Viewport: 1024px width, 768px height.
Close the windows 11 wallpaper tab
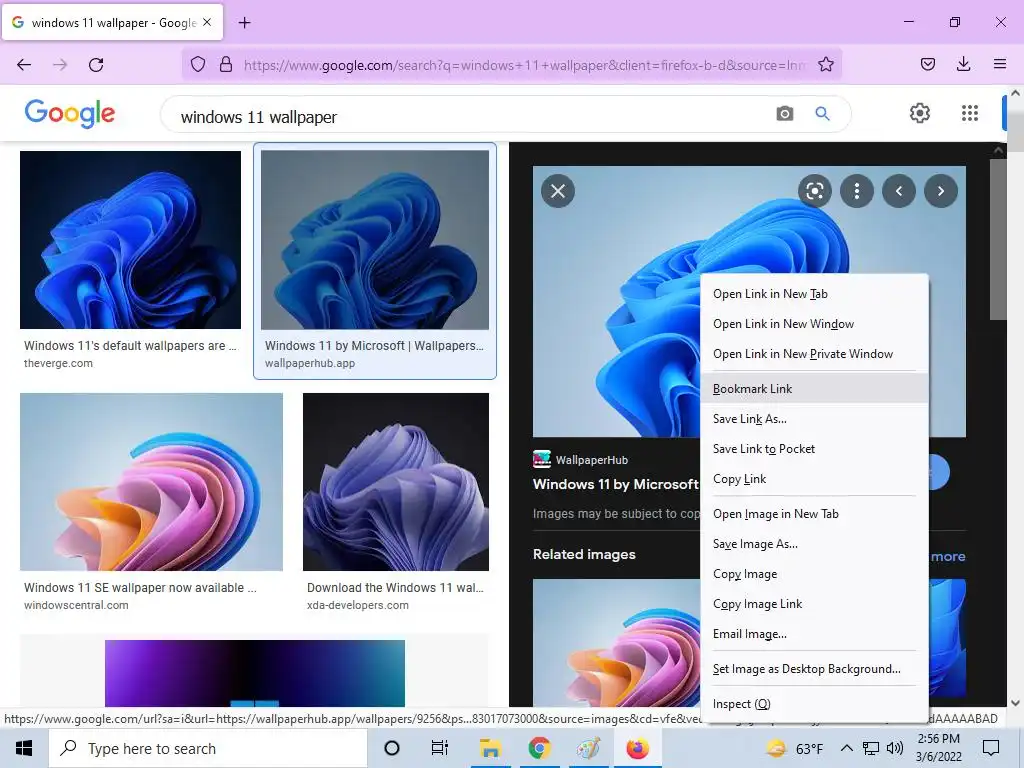pos(207,22)
